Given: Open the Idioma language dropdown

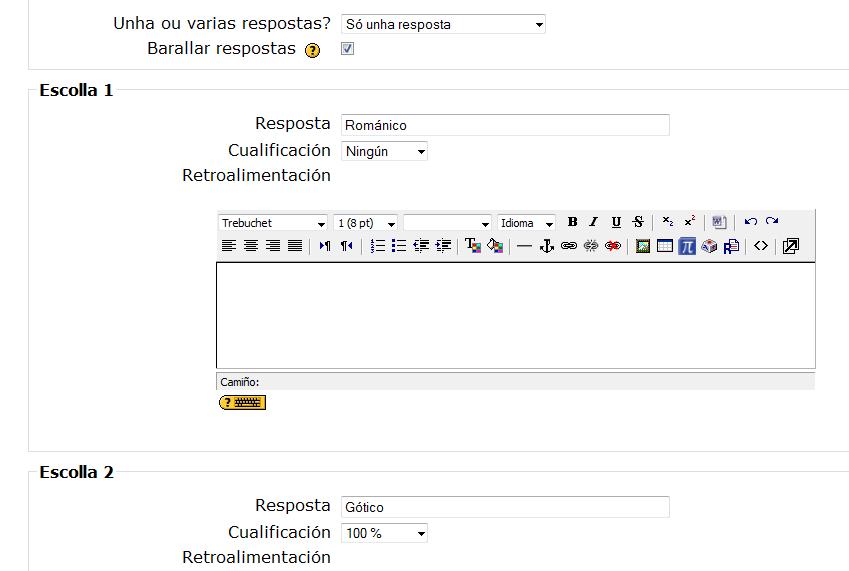Looking at the screenshot, I should tap(527, 223).
